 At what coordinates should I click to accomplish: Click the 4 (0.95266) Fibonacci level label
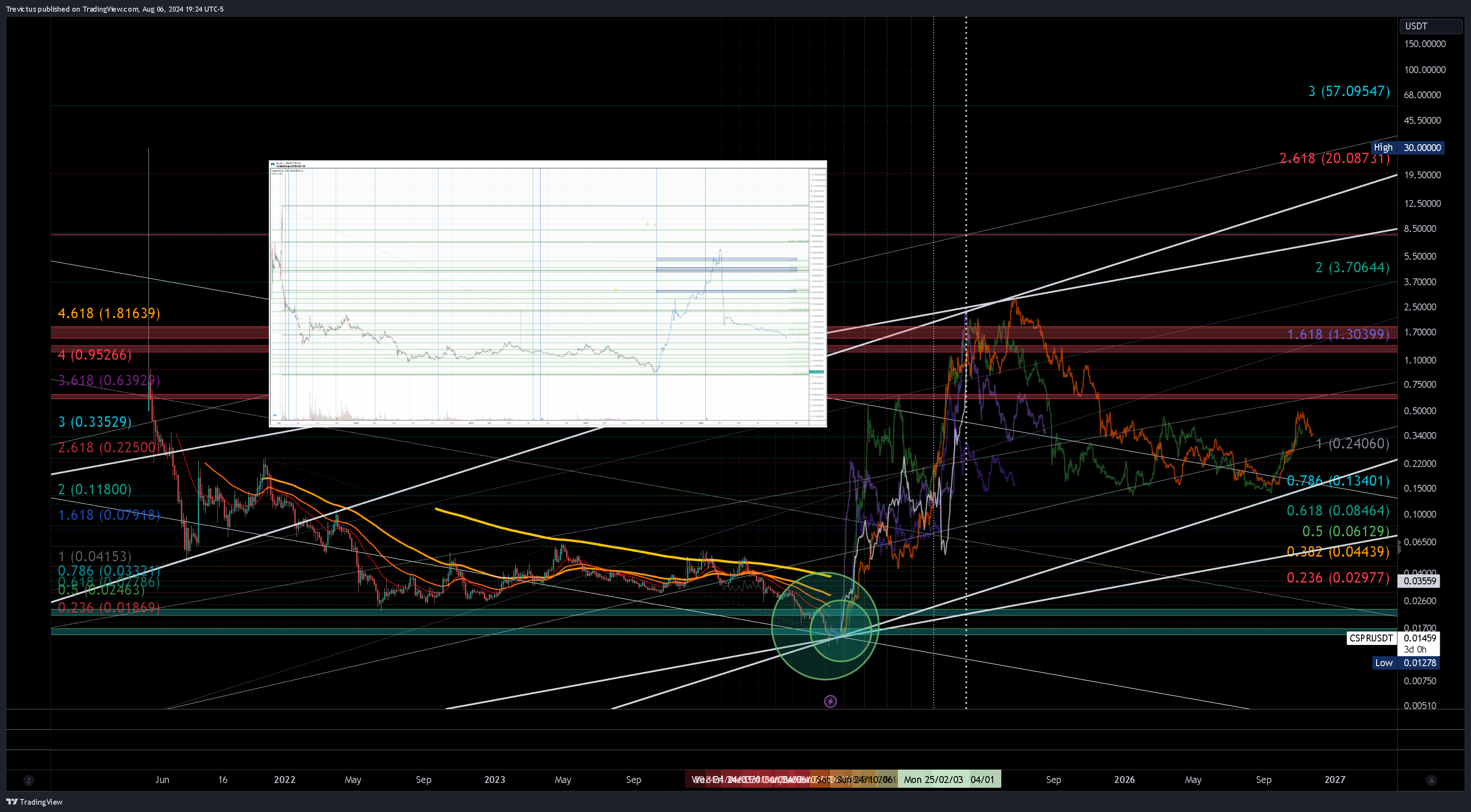94,354
